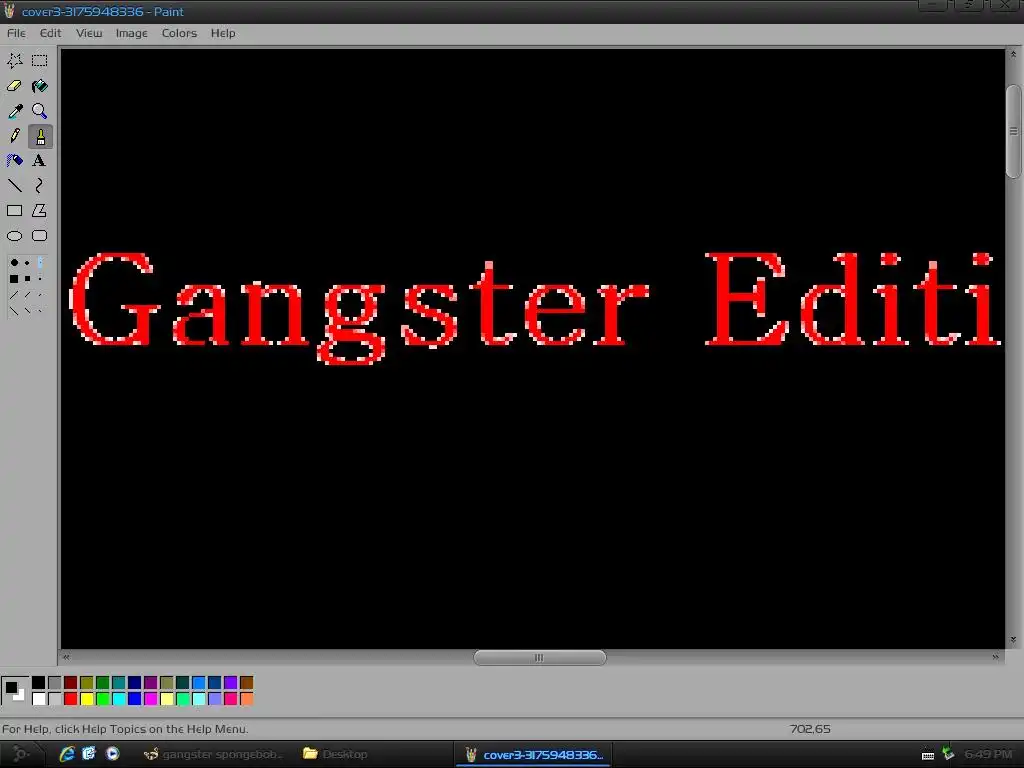The image size is (1024, 768).
Task: Click the foreground/background color indicator box
Action: pyautogui.click(x=15, y=690)
